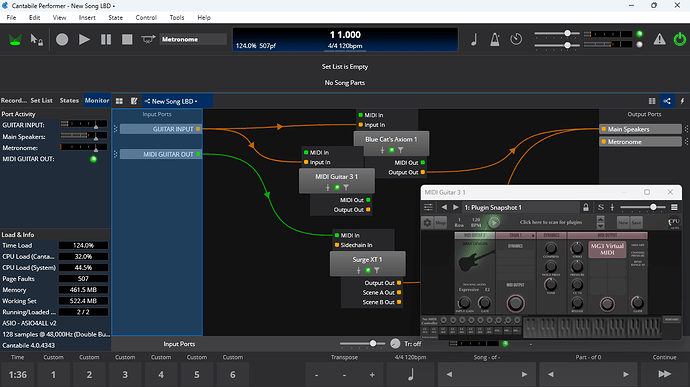Pause the main transport
The width and height of the screenshot is (690, 387).
pyautogui.click(x=106, y=40)
